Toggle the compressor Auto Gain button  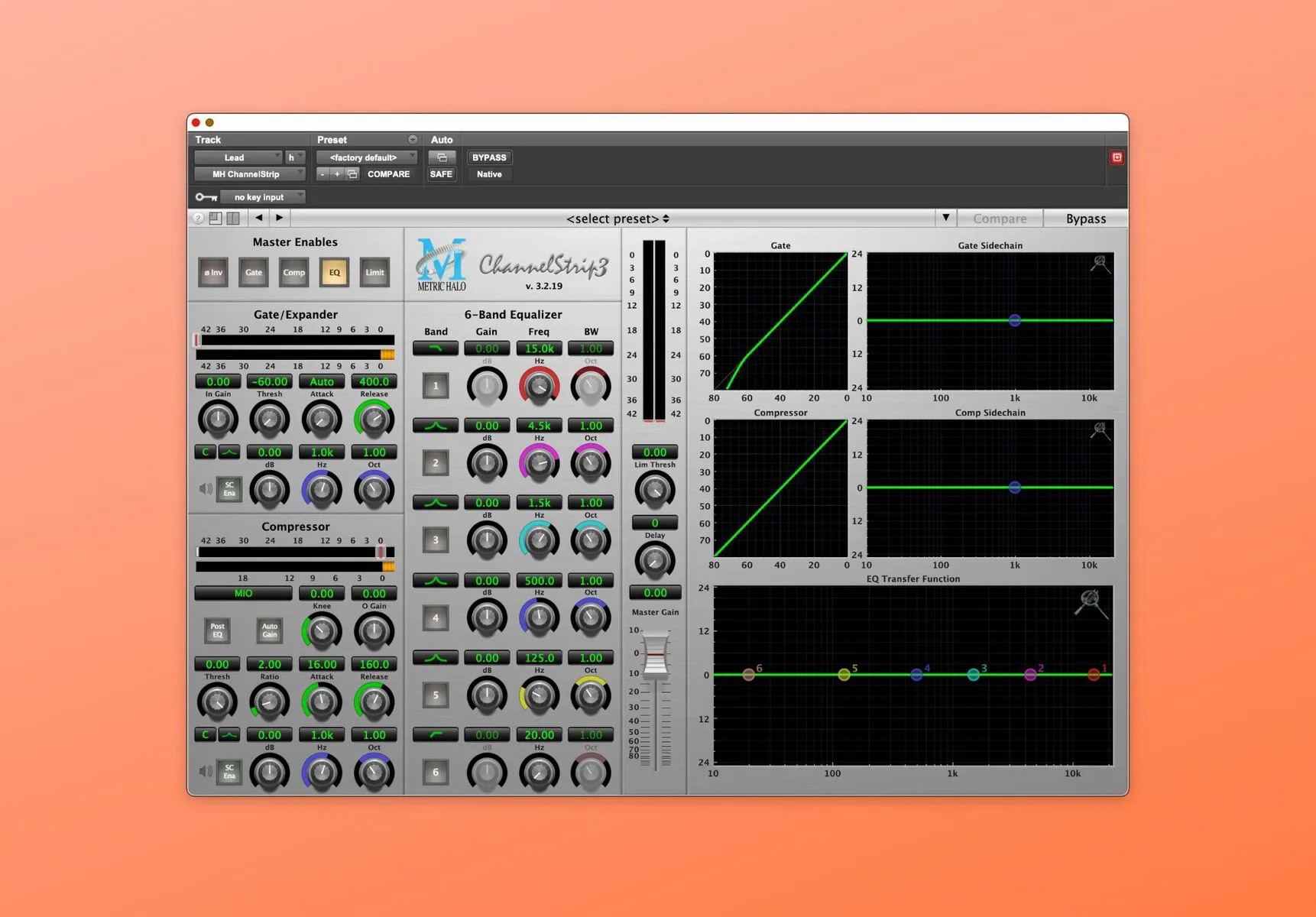point(270,630)
